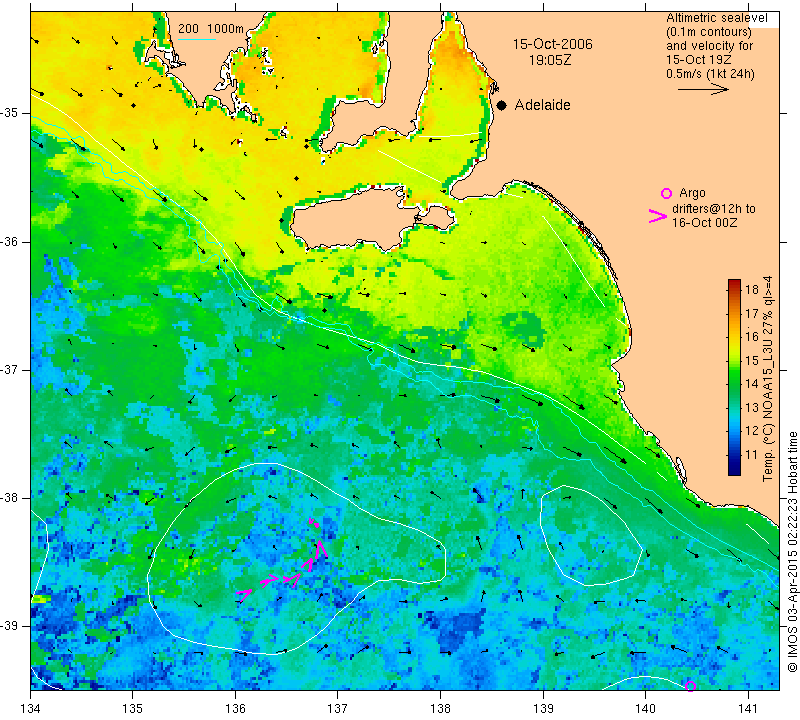The height and width of the screenshot is (720, 800).
Task: Click the 15 degree green-yellow colorbar section
Action: 734,360
